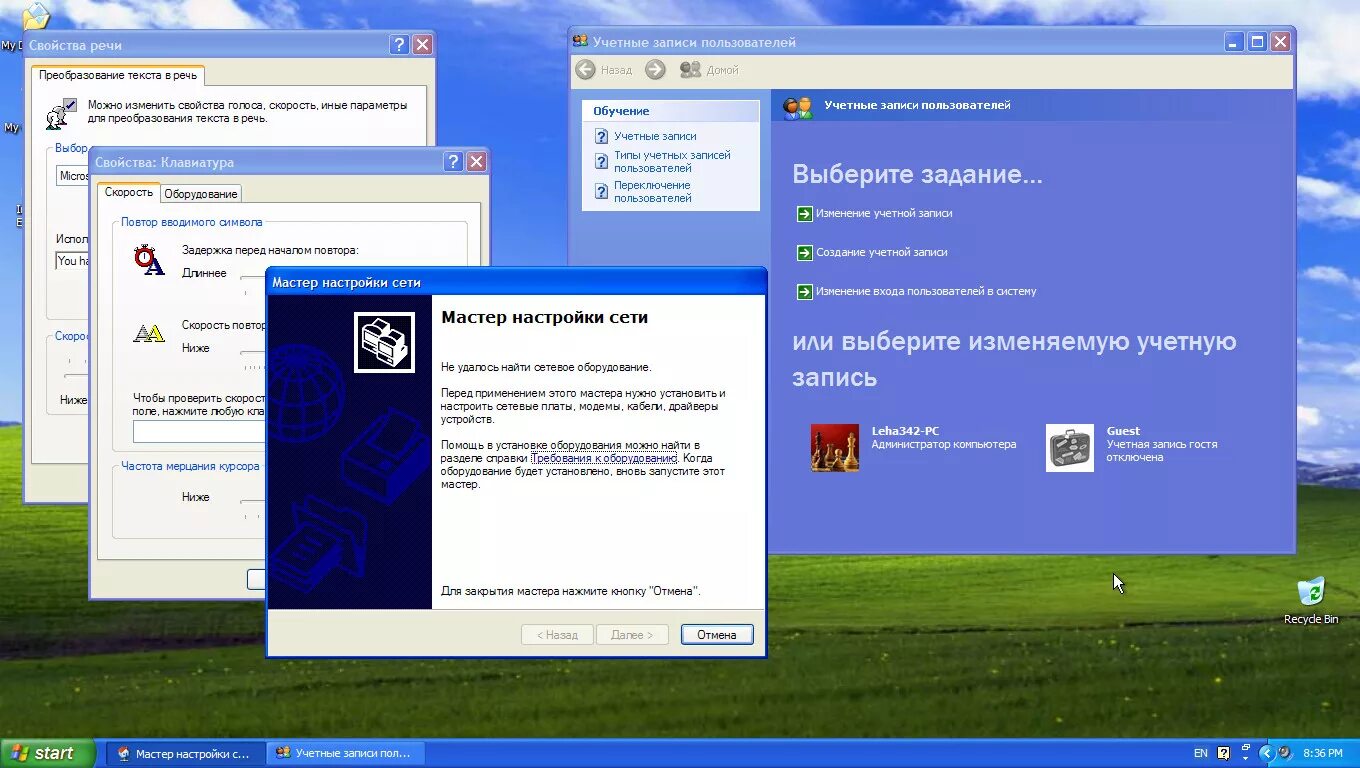Image resolution: width=1360 pixels, height=768 pixels.
Task: Click the cursor blink rate slider
Action: pos(253,503)
